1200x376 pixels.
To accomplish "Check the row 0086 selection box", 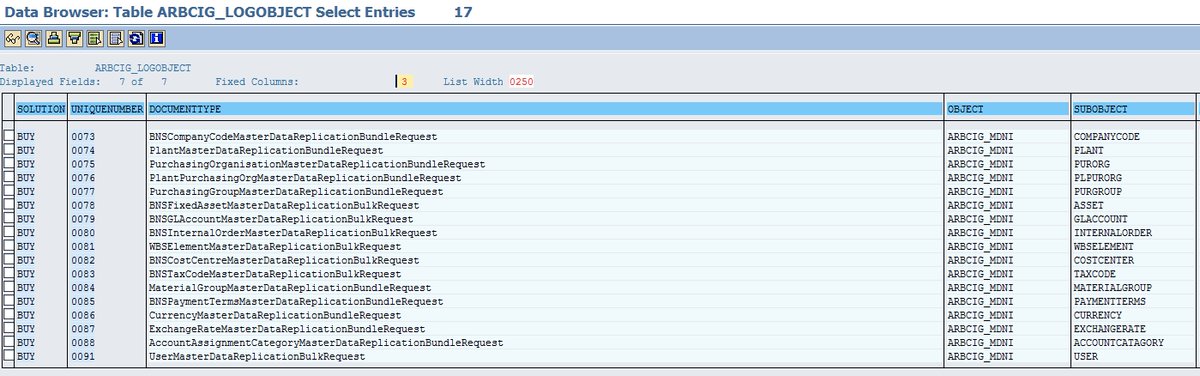I will click(x=9, y=315).
